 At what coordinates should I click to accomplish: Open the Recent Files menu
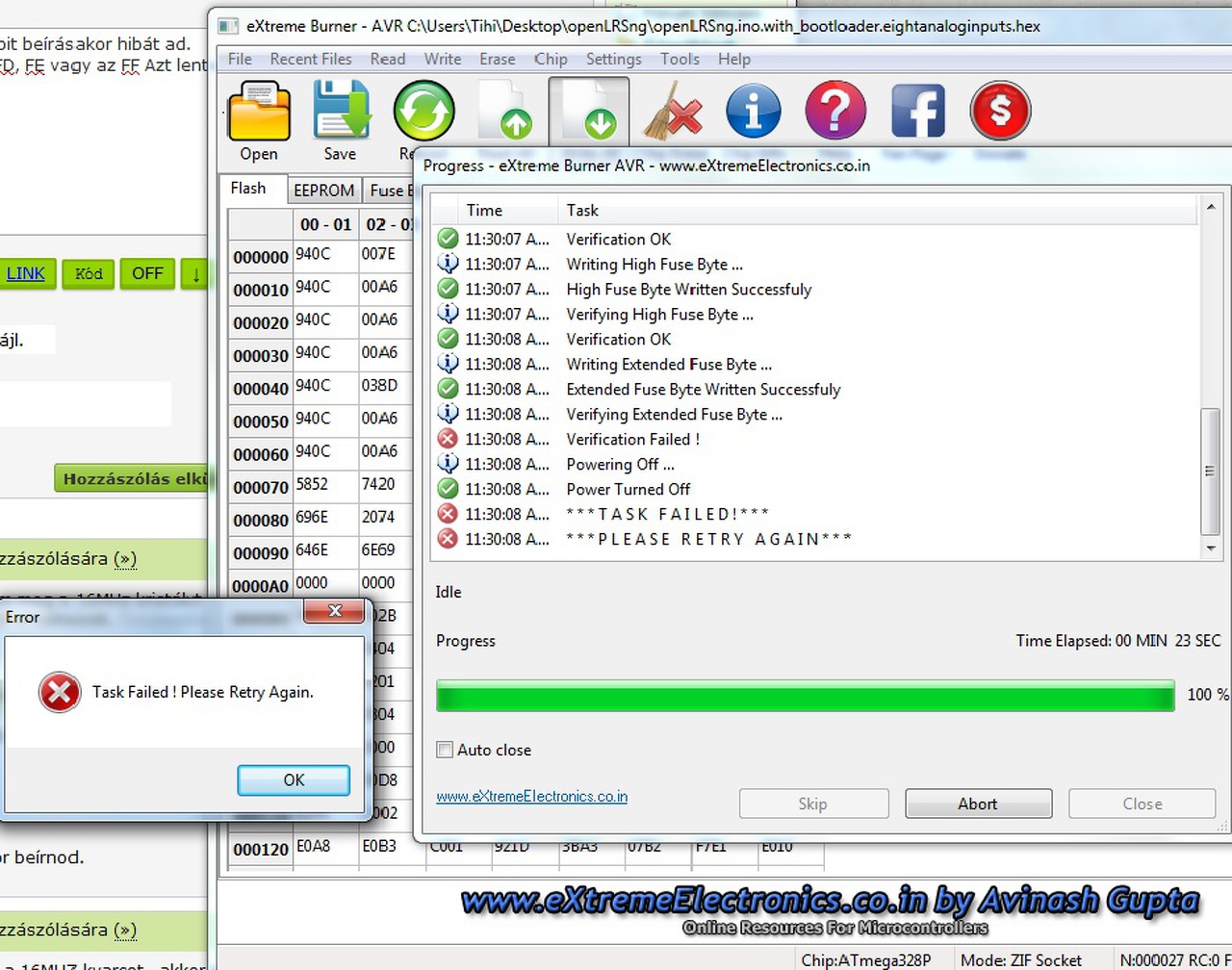[x=311, y=59]
